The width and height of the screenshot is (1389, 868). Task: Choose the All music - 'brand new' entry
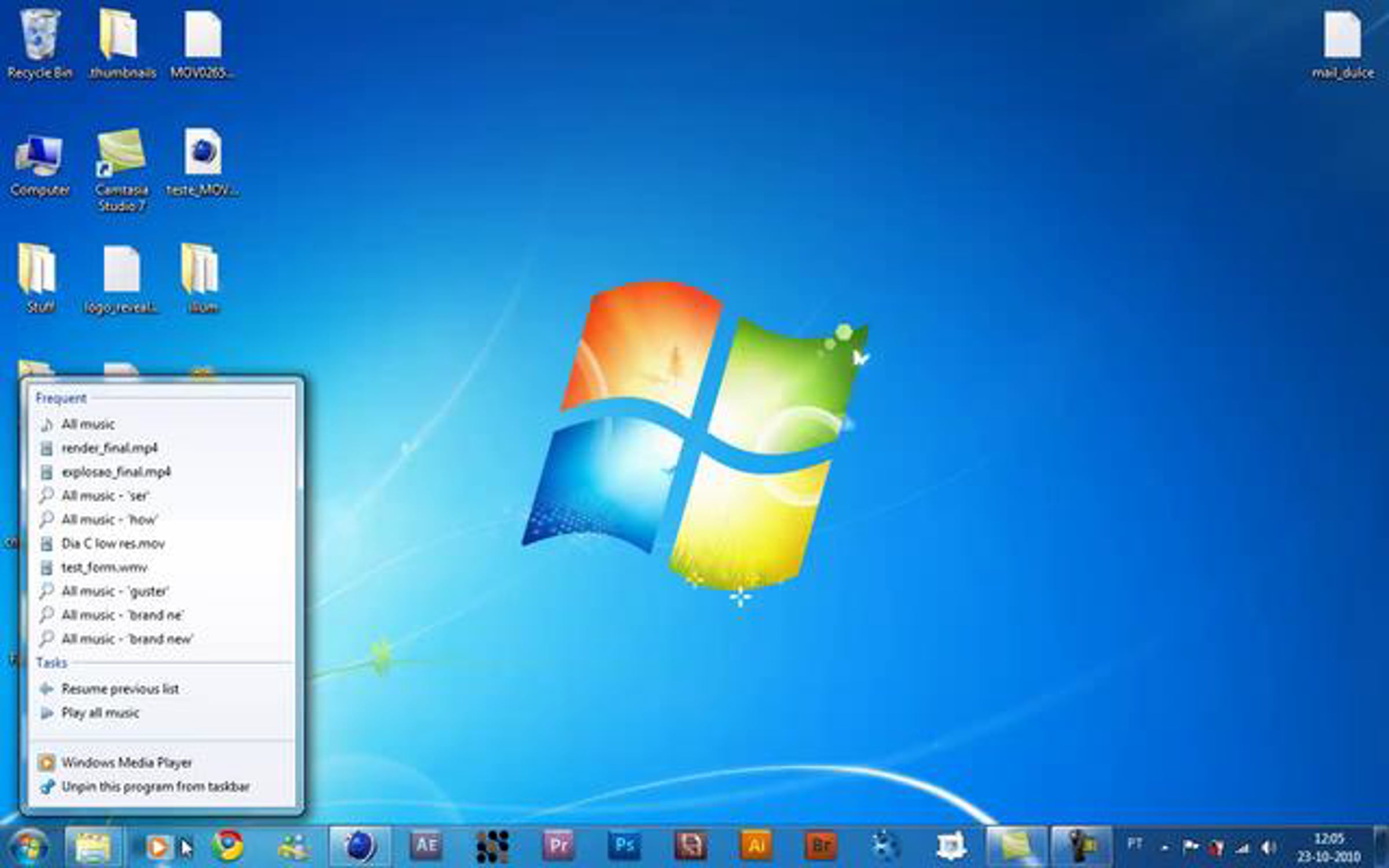coord(162,639)
